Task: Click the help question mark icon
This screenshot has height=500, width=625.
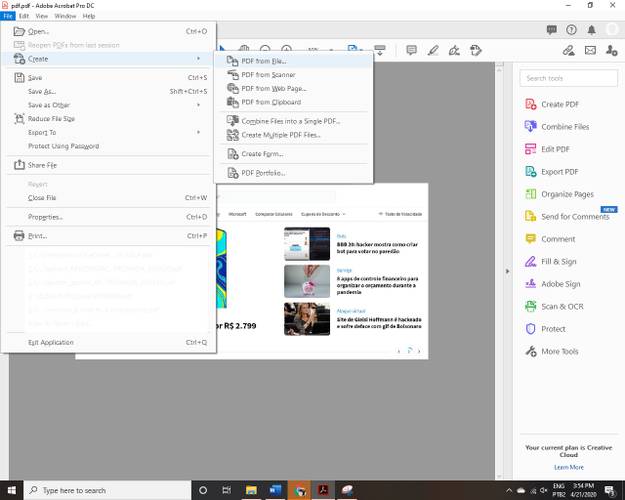Action: click(x=571, y=30)
